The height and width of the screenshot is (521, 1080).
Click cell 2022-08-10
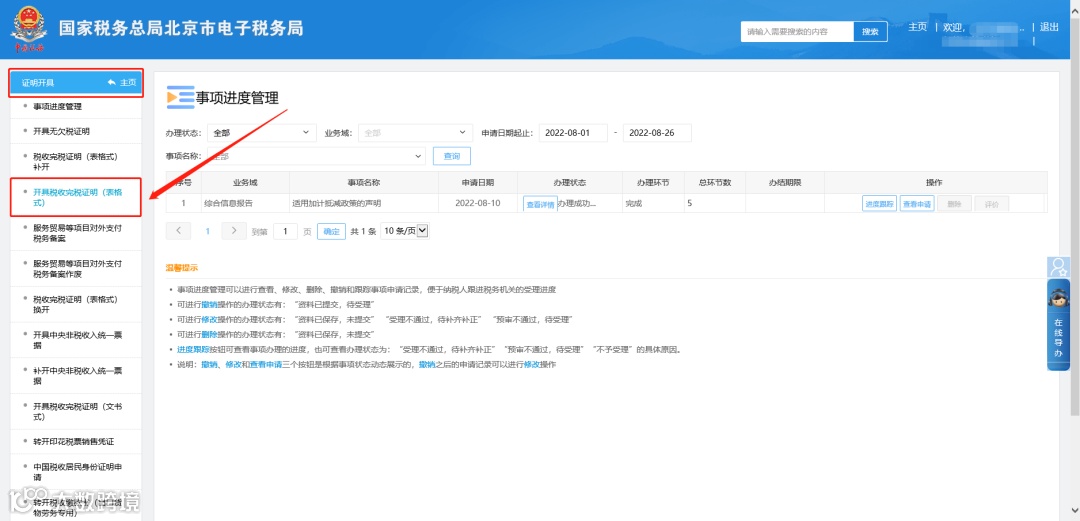coord(478,204)
